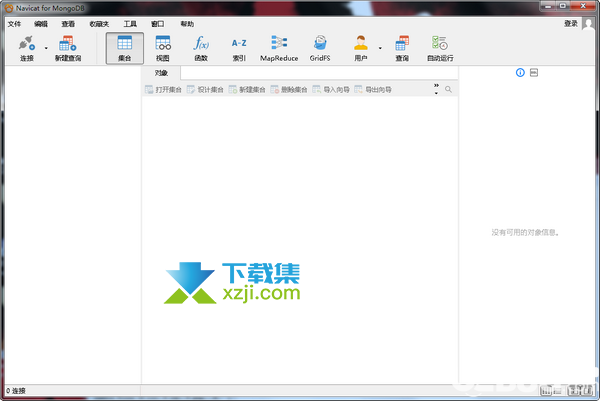Open the File (文件) menu
600x401 pixels.
coord(14,24)
